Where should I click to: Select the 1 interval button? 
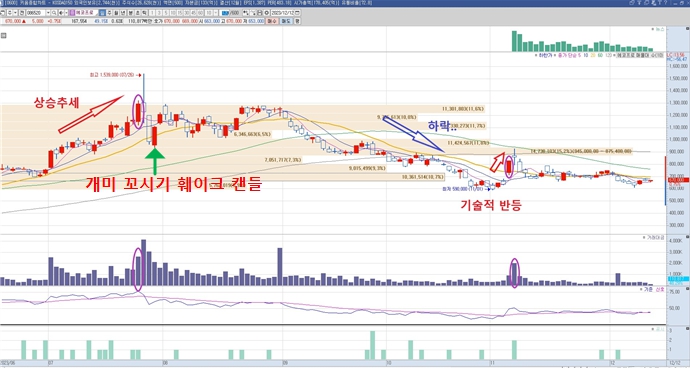click(153, 13)
